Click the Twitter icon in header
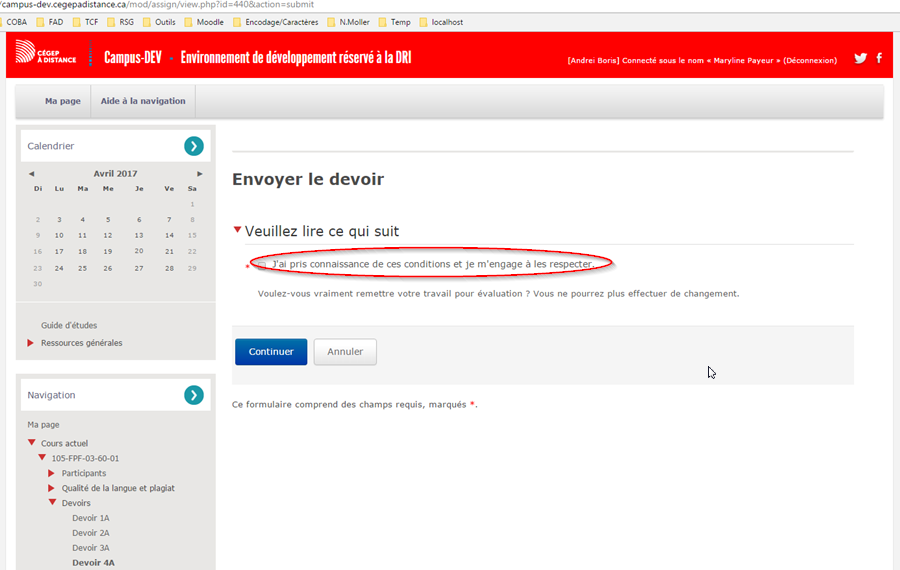900x570 pixels. tap(860, 58)
